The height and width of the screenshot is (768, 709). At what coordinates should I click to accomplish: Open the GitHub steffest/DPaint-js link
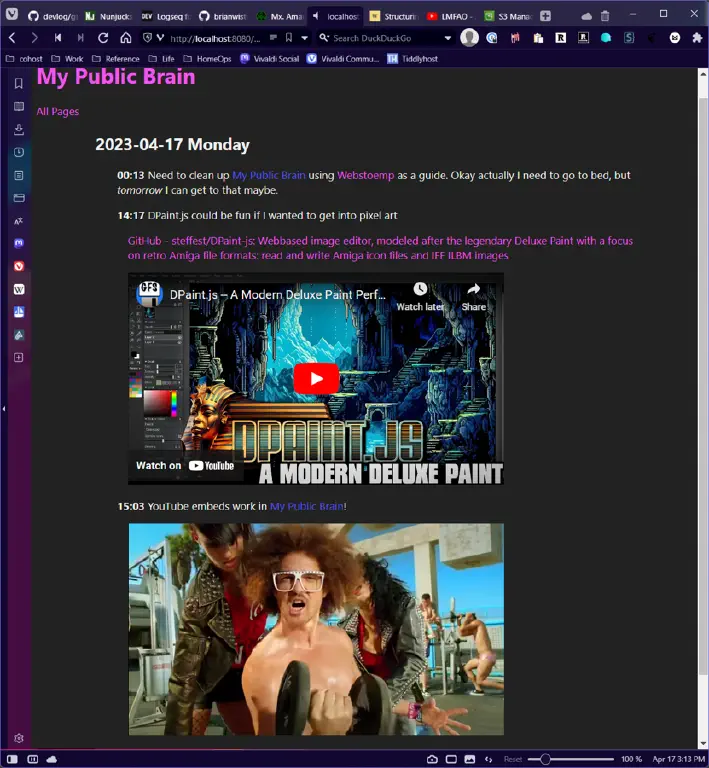click(x=380, y=248)
